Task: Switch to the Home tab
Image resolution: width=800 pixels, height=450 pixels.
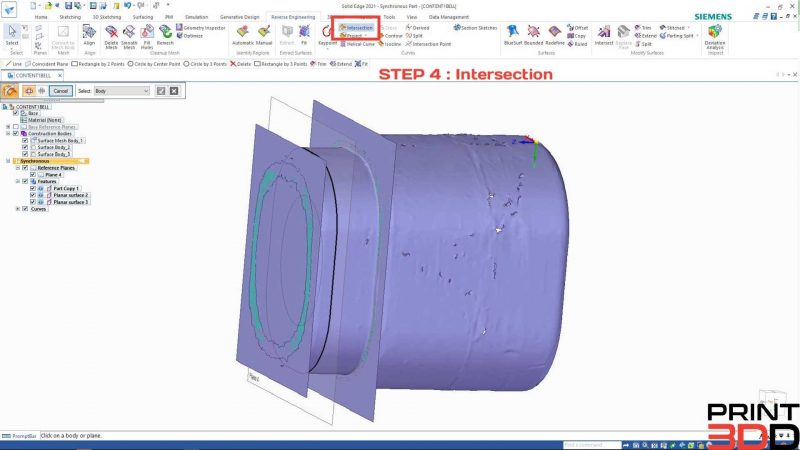Action: click(41, 17)
